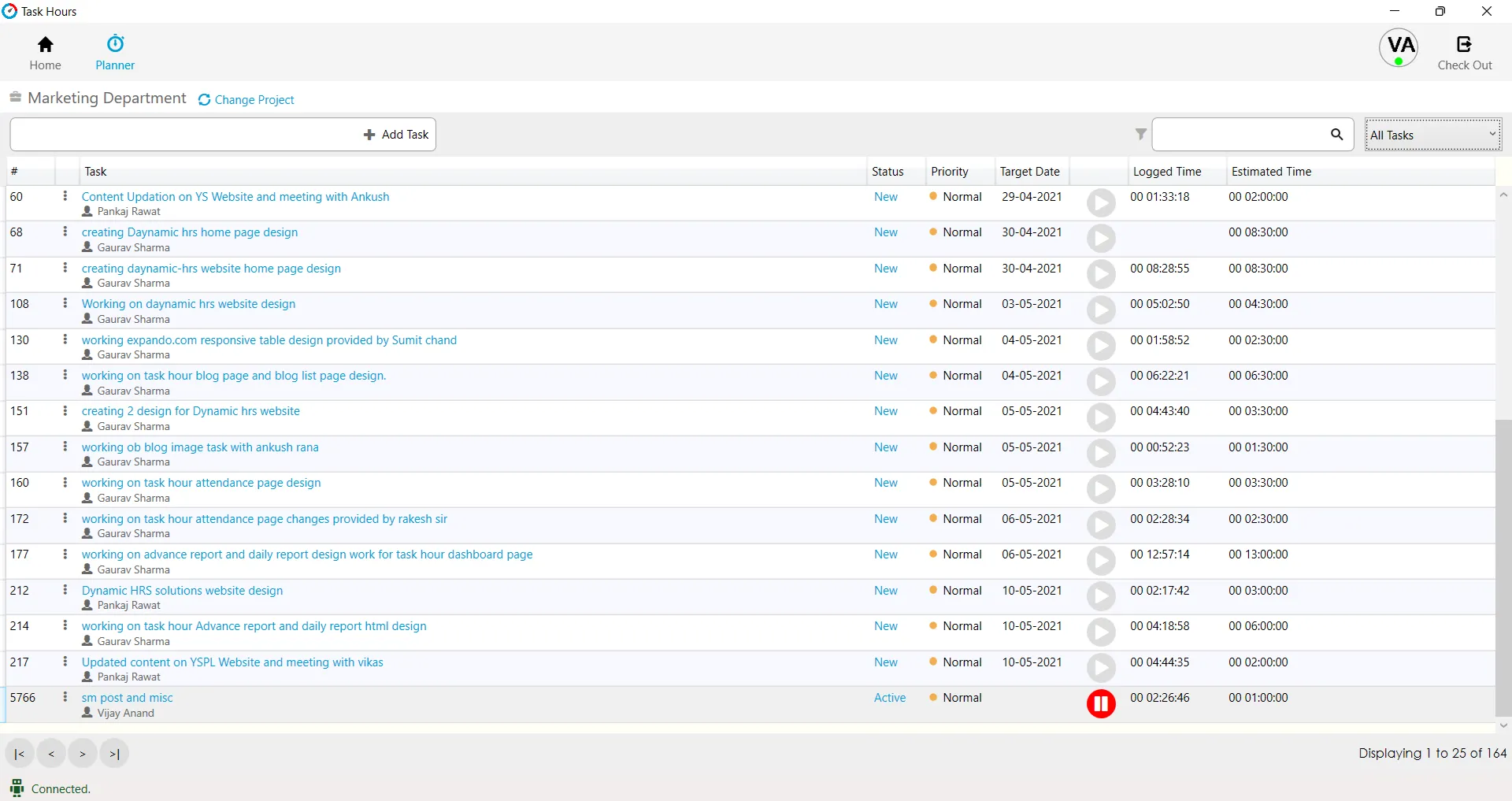Screen dimensions: 1512x801
Task: Start the timer for 'Dynamic HRS solutions website design'
Action: click(1101, 596)
